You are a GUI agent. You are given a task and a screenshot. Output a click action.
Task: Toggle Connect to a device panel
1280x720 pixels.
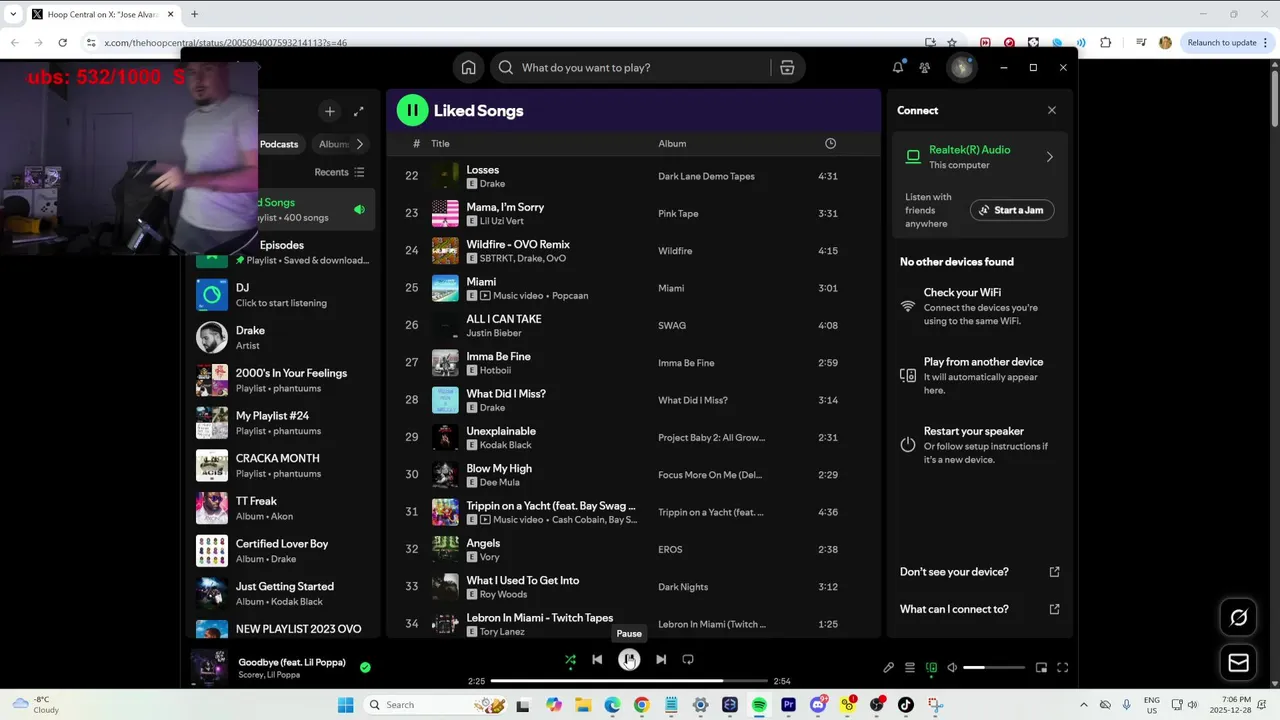coord(931,667)
